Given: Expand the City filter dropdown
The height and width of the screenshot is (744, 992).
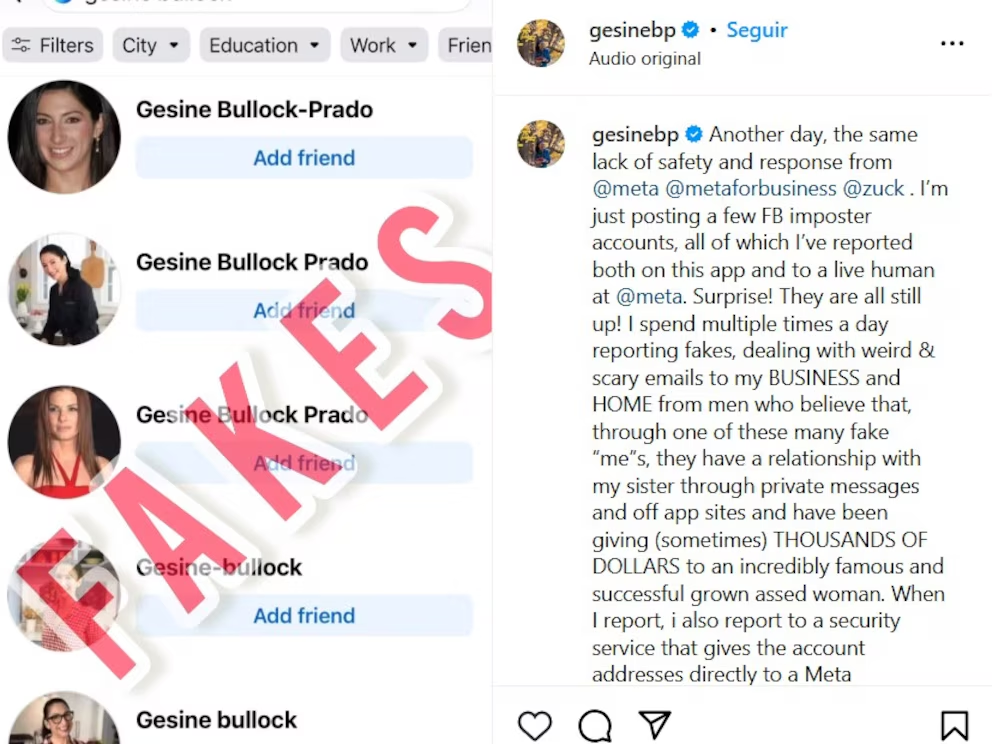Looking at the screenshot, I should point(150,45).
